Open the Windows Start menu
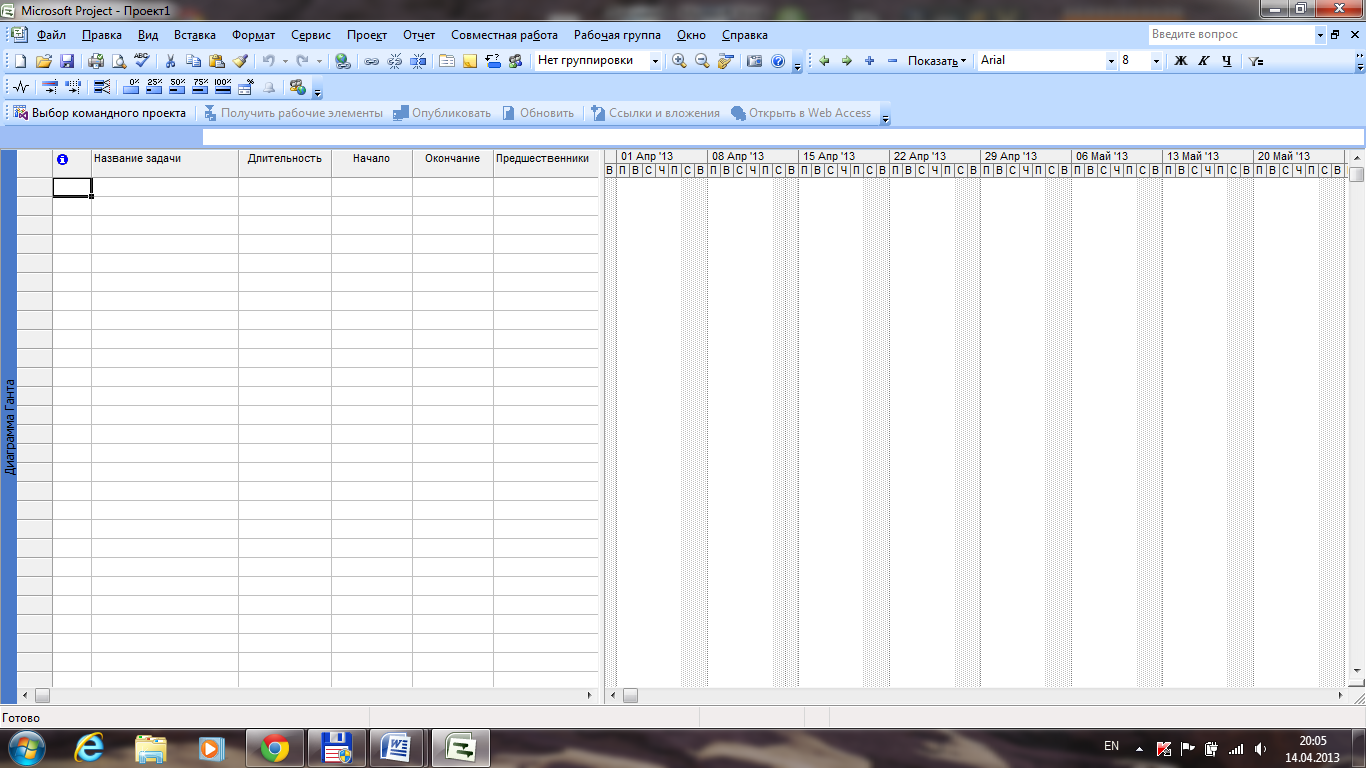 pyautogui.click(x=27, y=747)
